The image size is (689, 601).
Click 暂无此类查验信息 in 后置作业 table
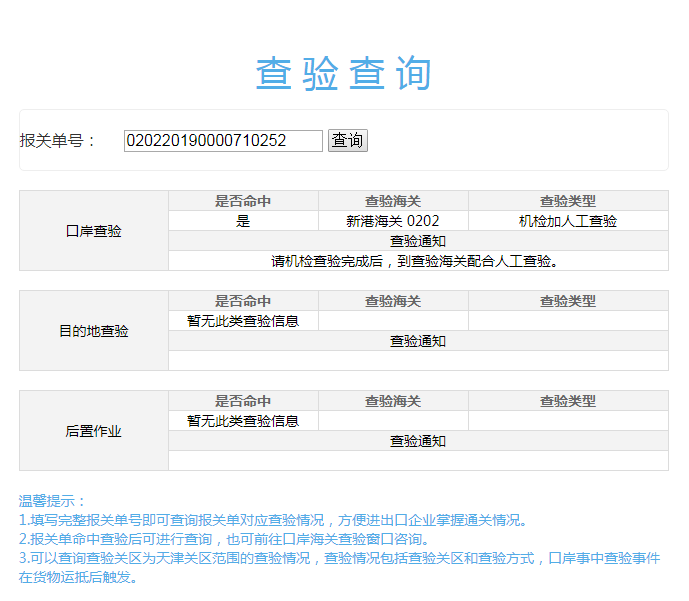(243, 421)
